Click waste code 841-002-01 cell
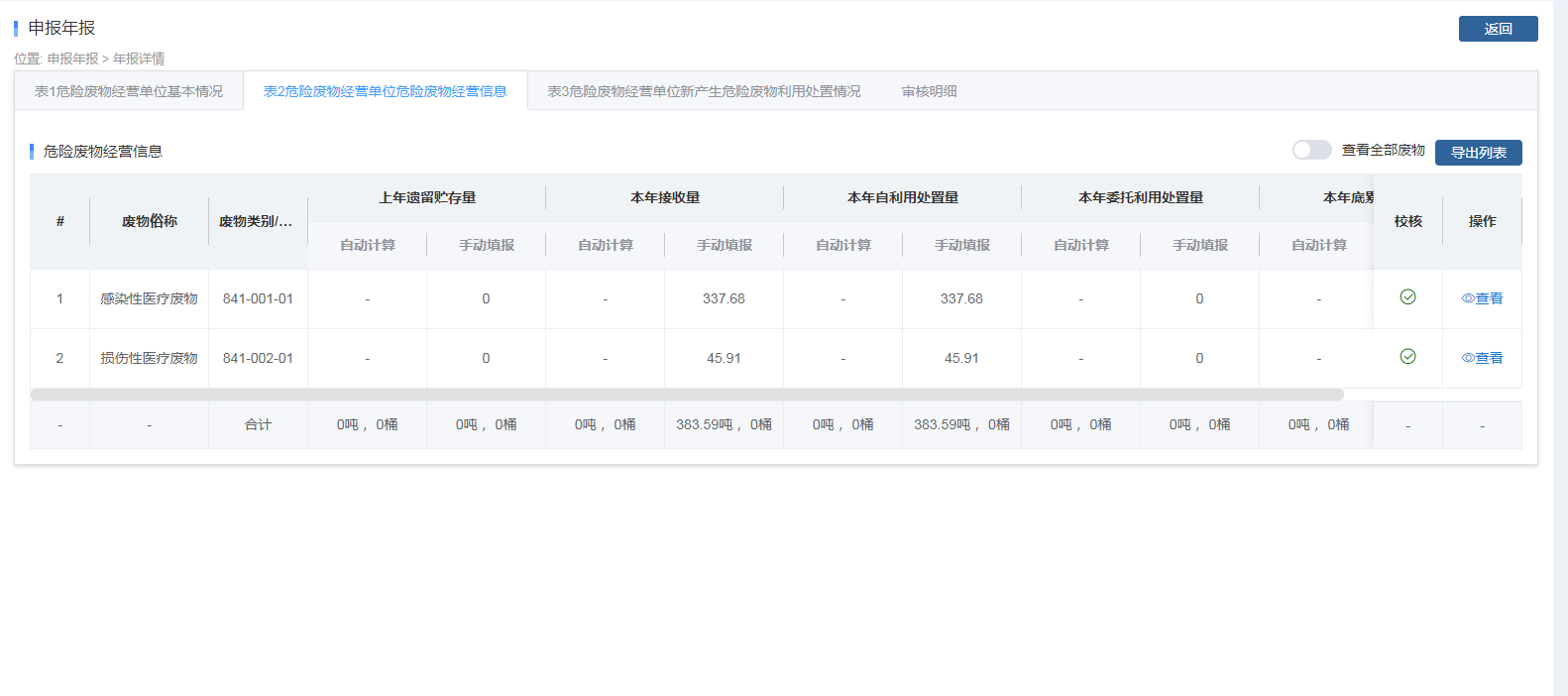This screenshot has width=1568, height=696. point(258,358)
